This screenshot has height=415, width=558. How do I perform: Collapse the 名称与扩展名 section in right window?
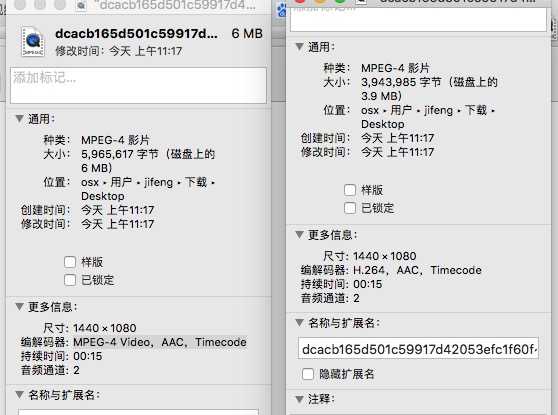coord(299,322)
